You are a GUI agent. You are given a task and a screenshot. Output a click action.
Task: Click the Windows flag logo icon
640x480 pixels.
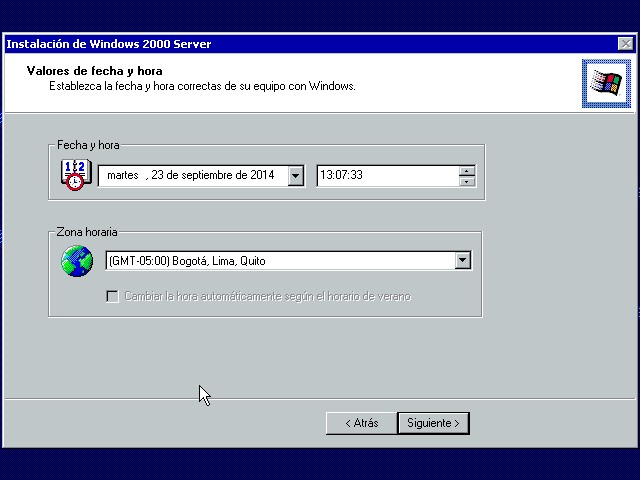coord(606,83)
